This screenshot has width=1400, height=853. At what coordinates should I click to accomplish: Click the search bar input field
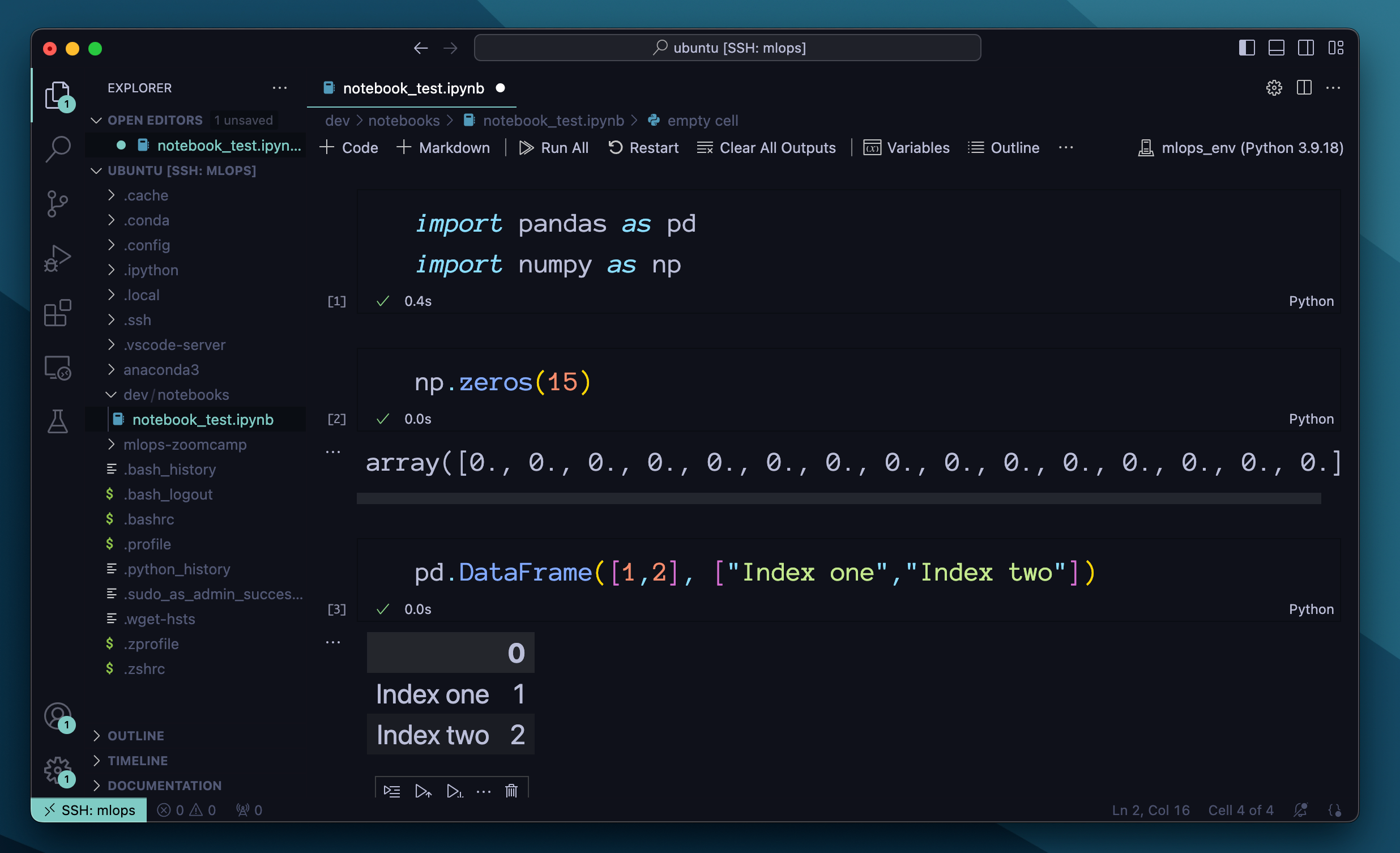[x=727, y=47]
